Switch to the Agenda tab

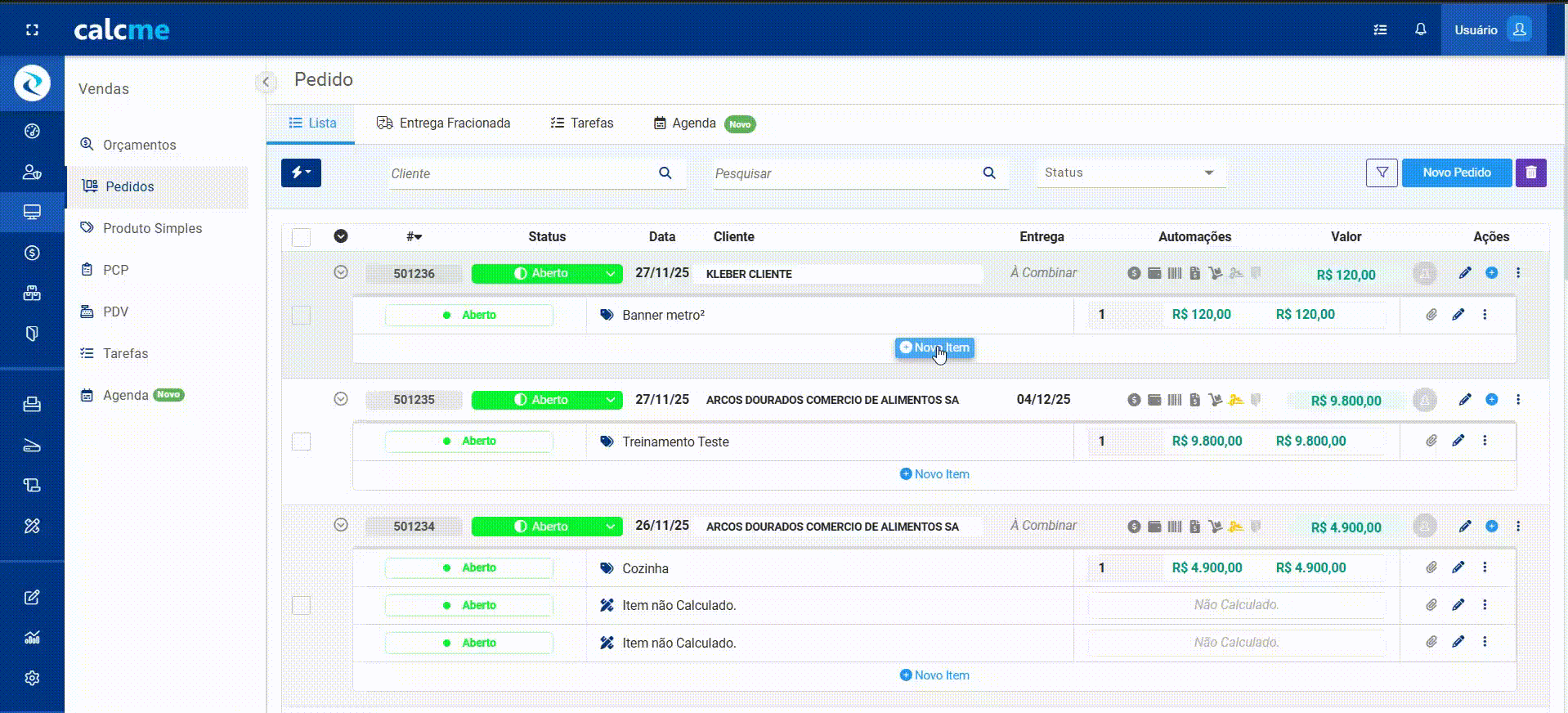point(704,123)
